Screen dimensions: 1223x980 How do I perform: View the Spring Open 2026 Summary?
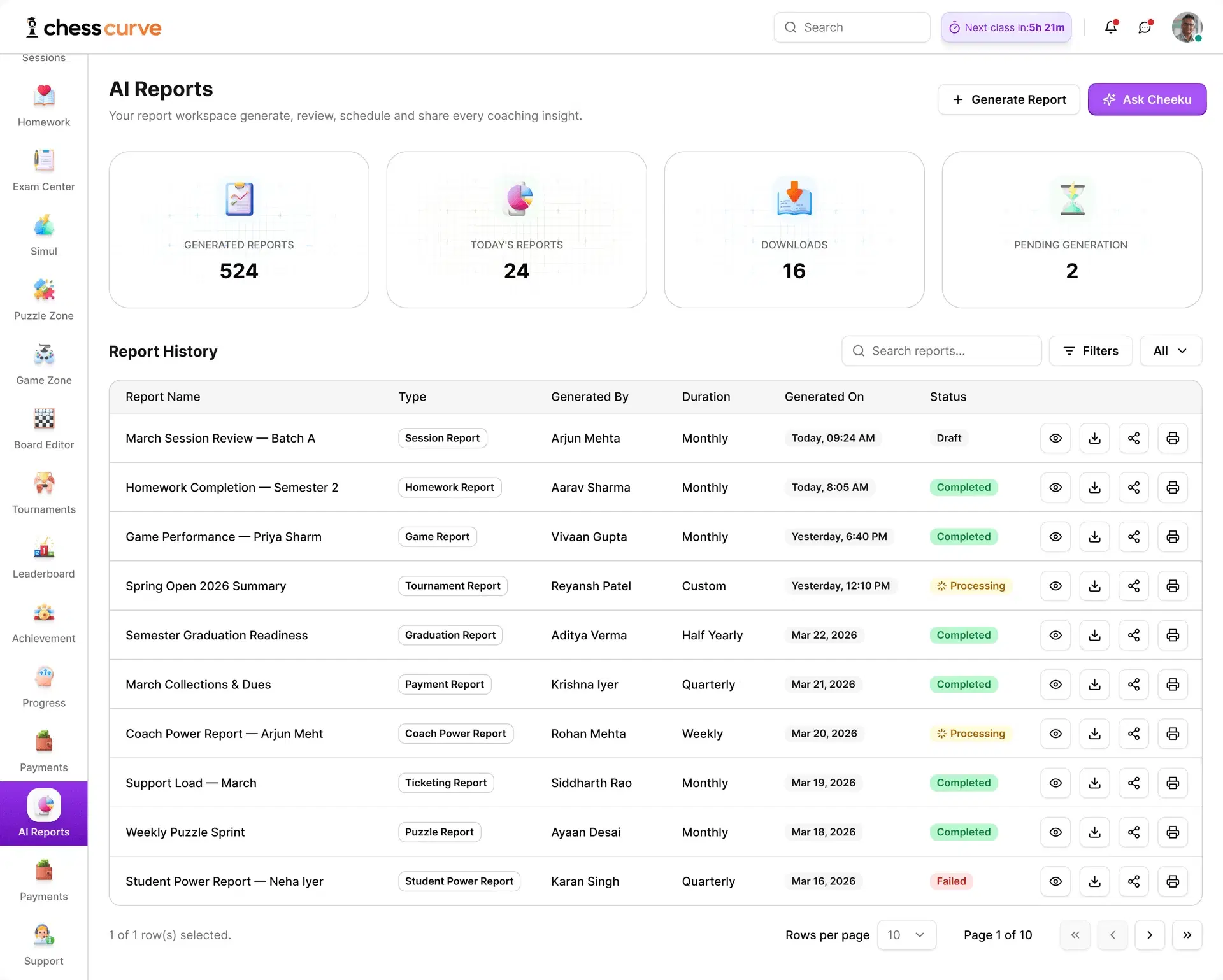coord(1055,586)
